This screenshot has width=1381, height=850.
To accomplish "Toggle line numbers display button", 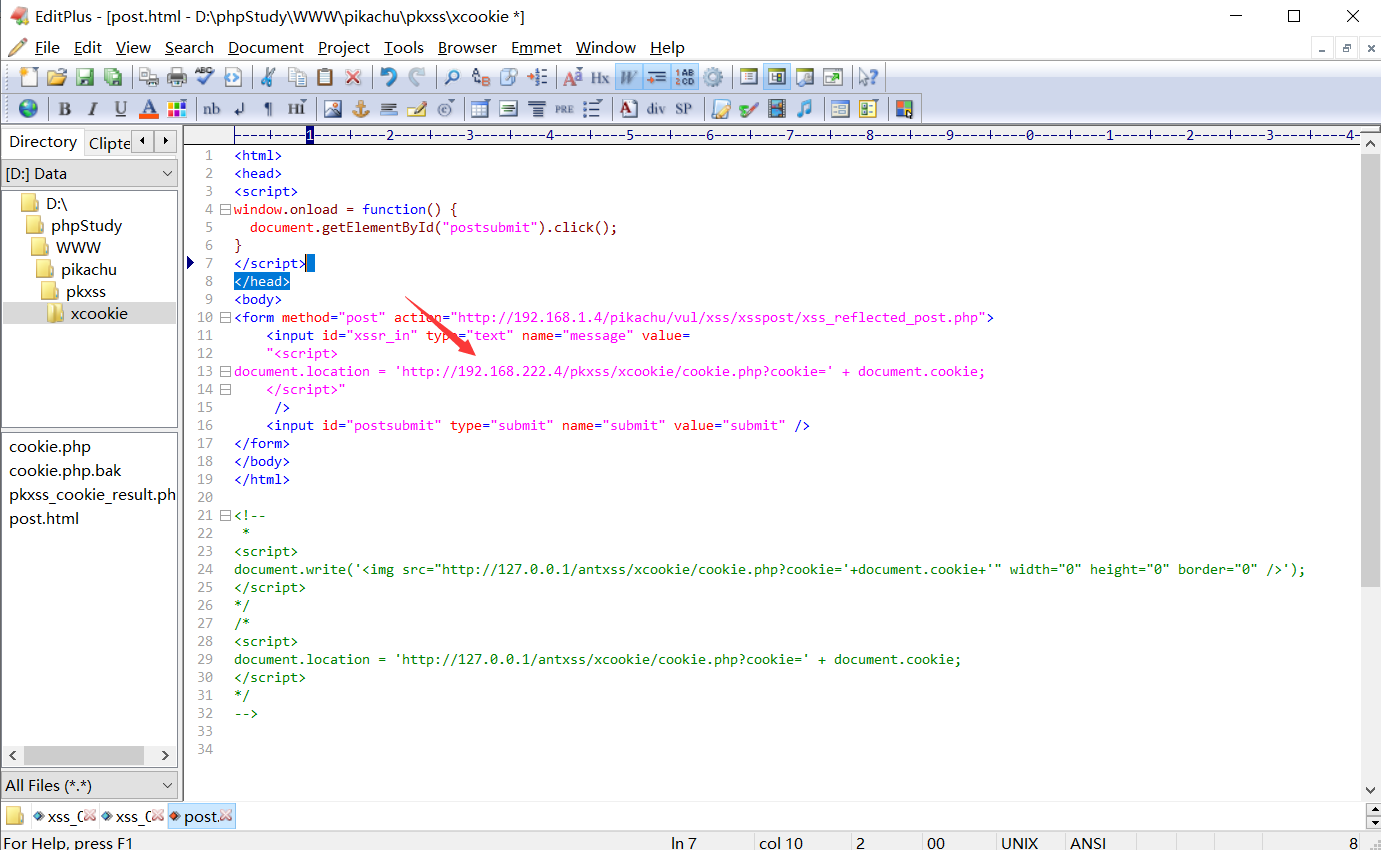I will pyautogui.click(x=685, y=77).
